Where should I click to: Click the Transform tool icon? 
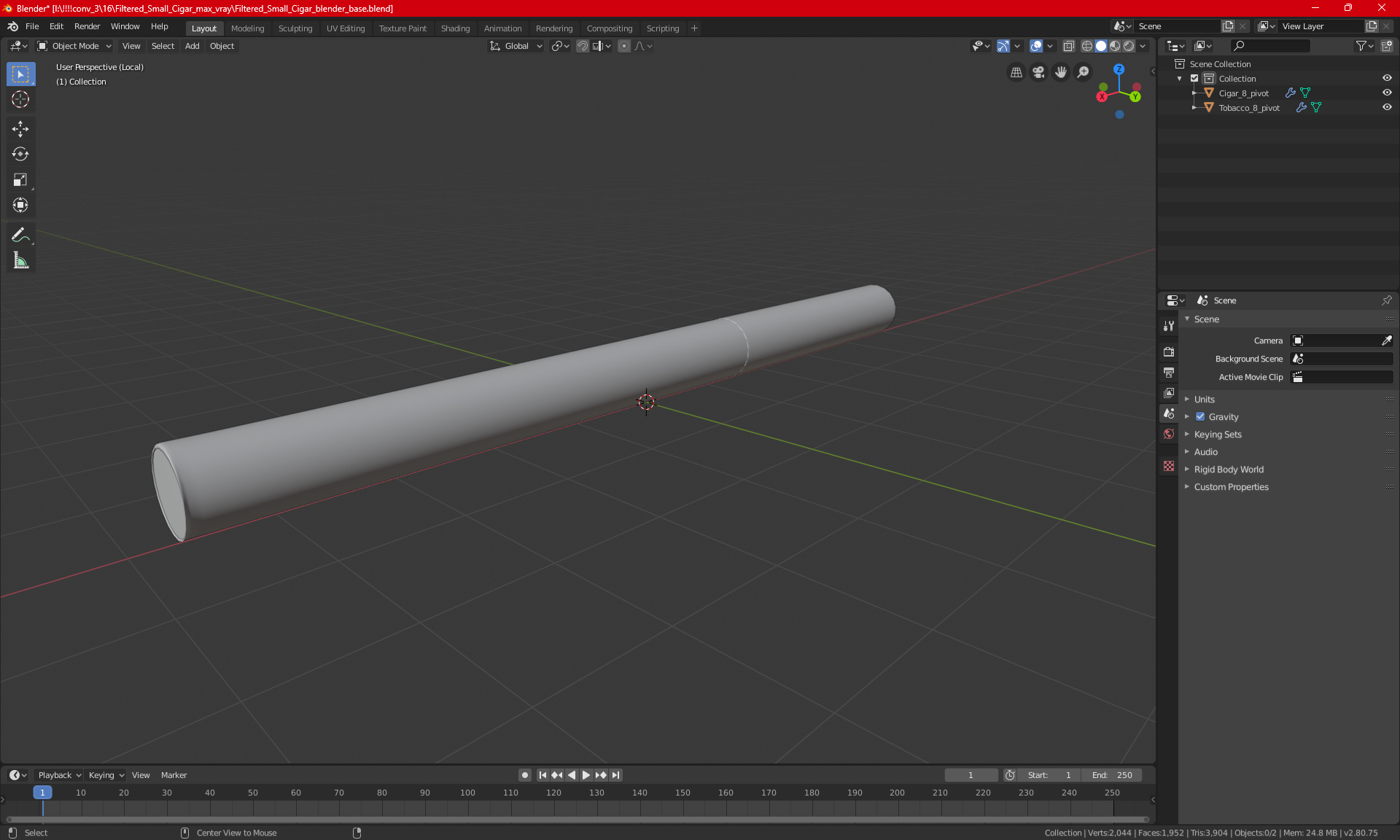point(20,206)
